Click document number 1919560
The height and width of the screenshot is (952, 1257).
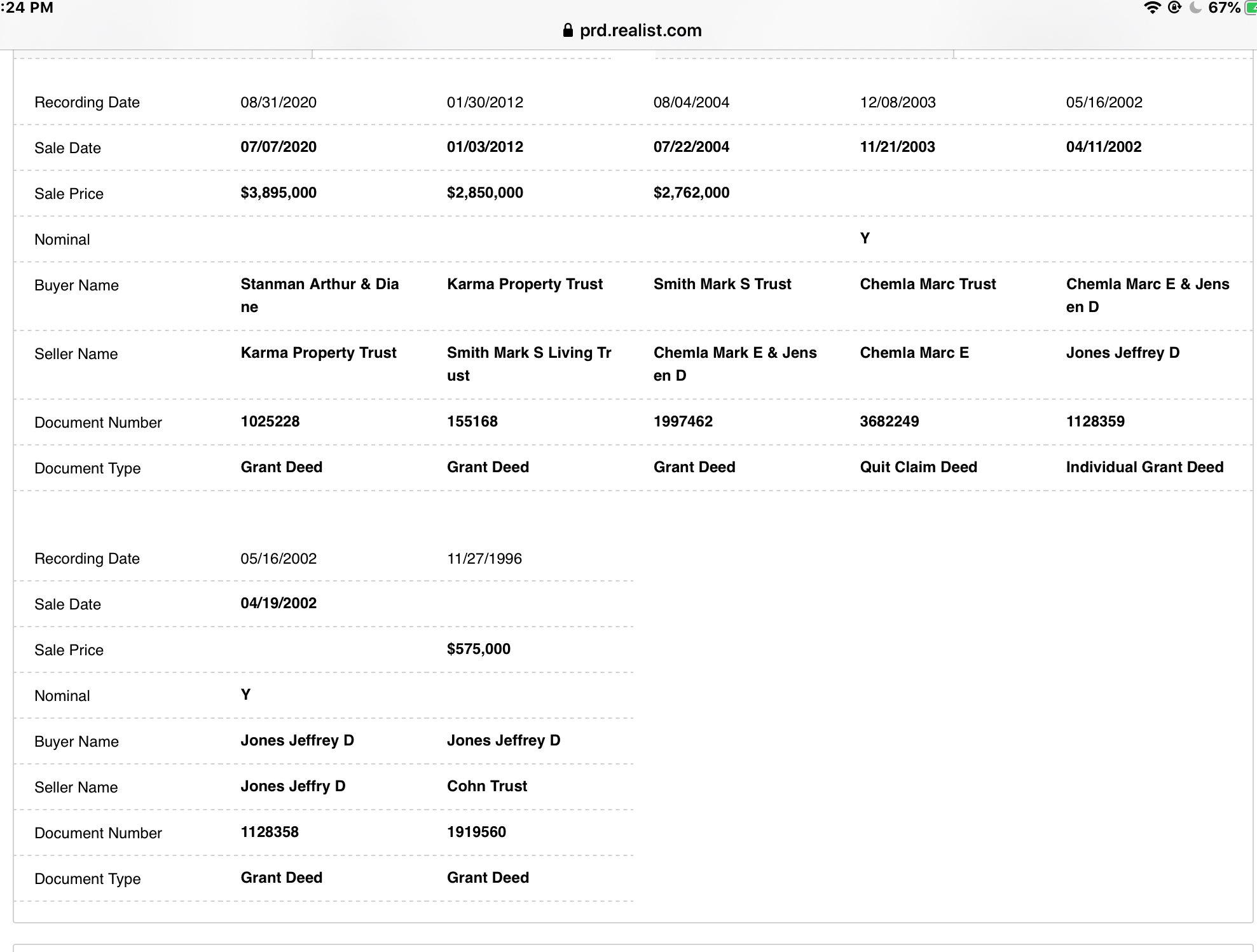point(476,832)
